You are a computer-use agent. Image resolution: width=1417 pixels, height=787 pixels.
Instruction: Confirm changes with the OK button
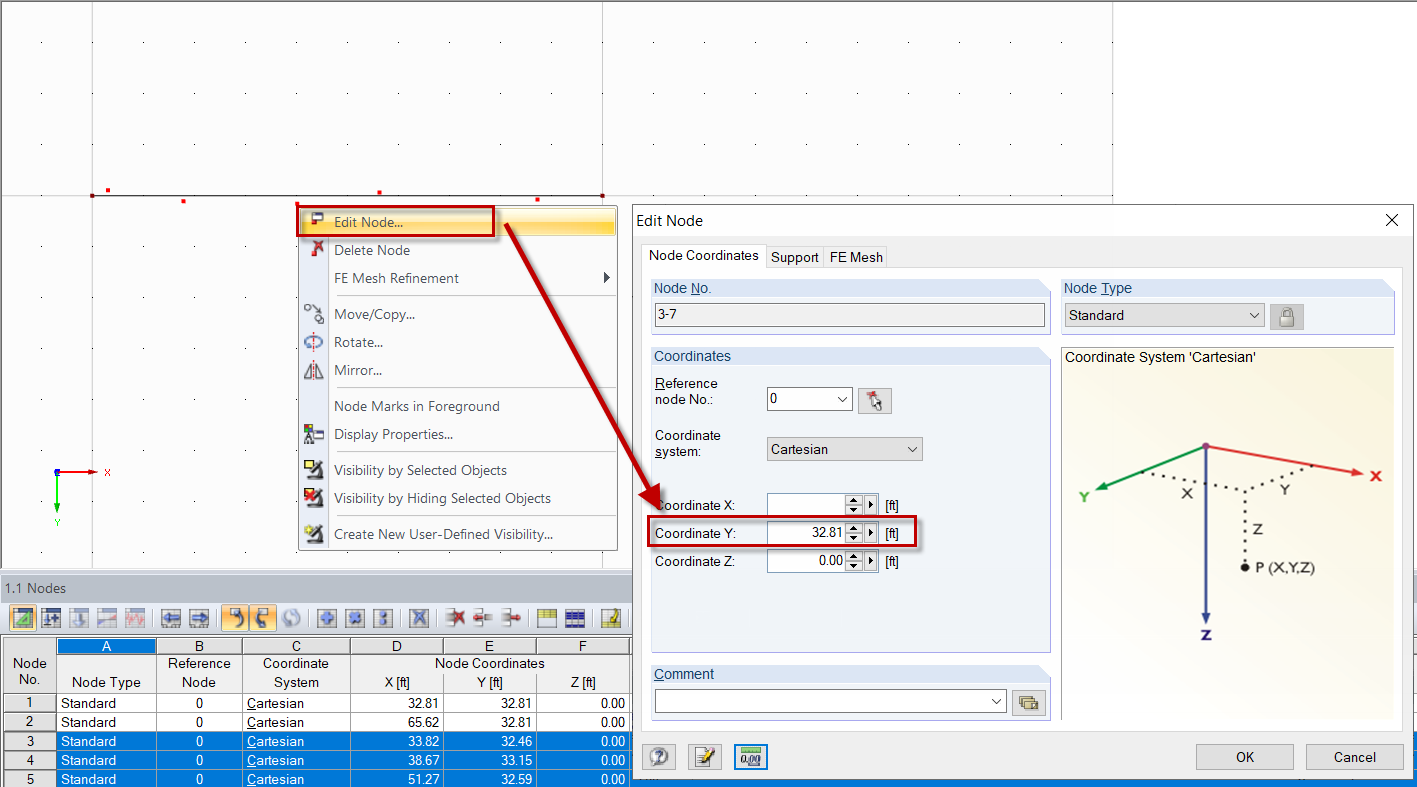click(1244, 757)
